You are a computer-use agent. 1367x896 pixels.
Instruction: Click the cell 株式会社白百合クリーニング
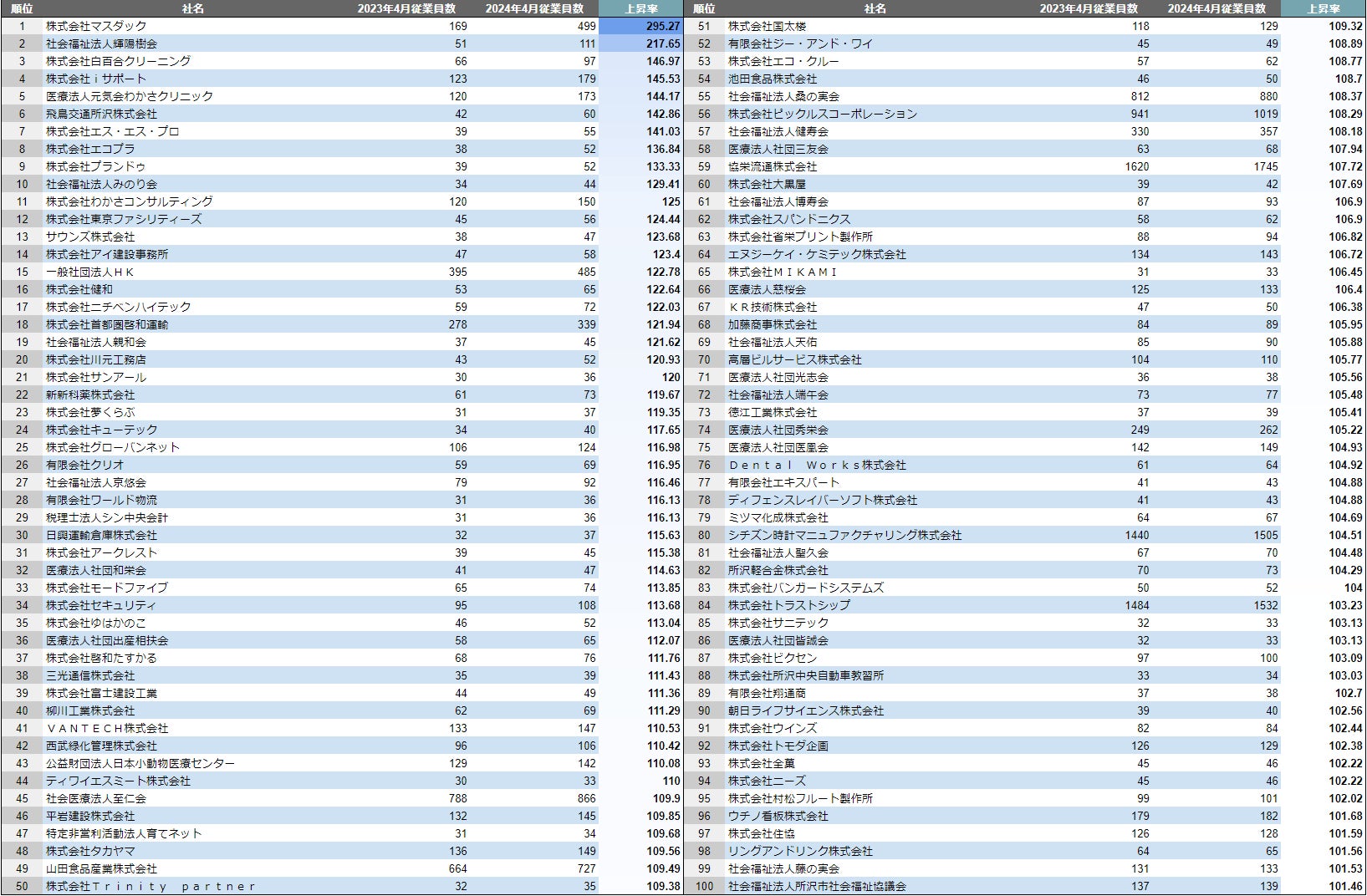[x=118, y=61]
